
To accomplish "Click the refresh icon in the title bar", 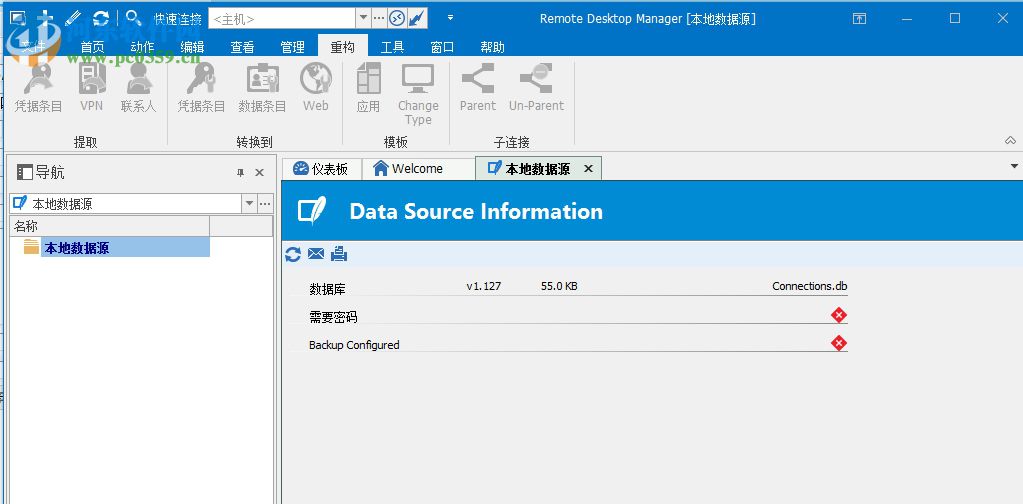I will click(x=100, y=18).
